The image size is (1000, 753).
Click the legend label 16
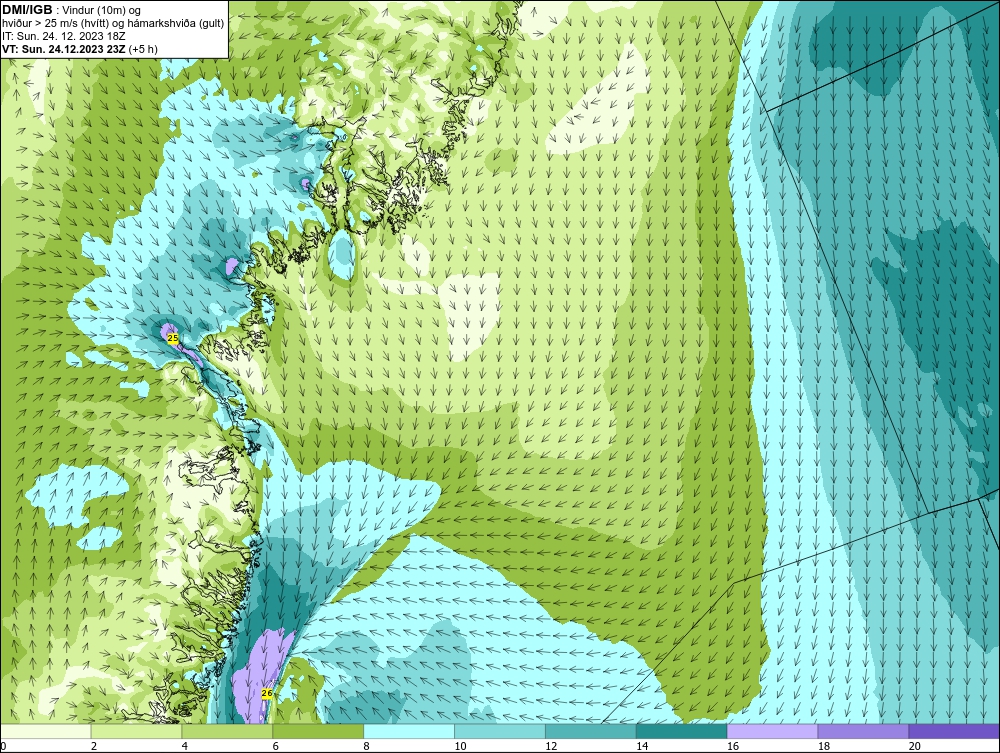[733, 746]
